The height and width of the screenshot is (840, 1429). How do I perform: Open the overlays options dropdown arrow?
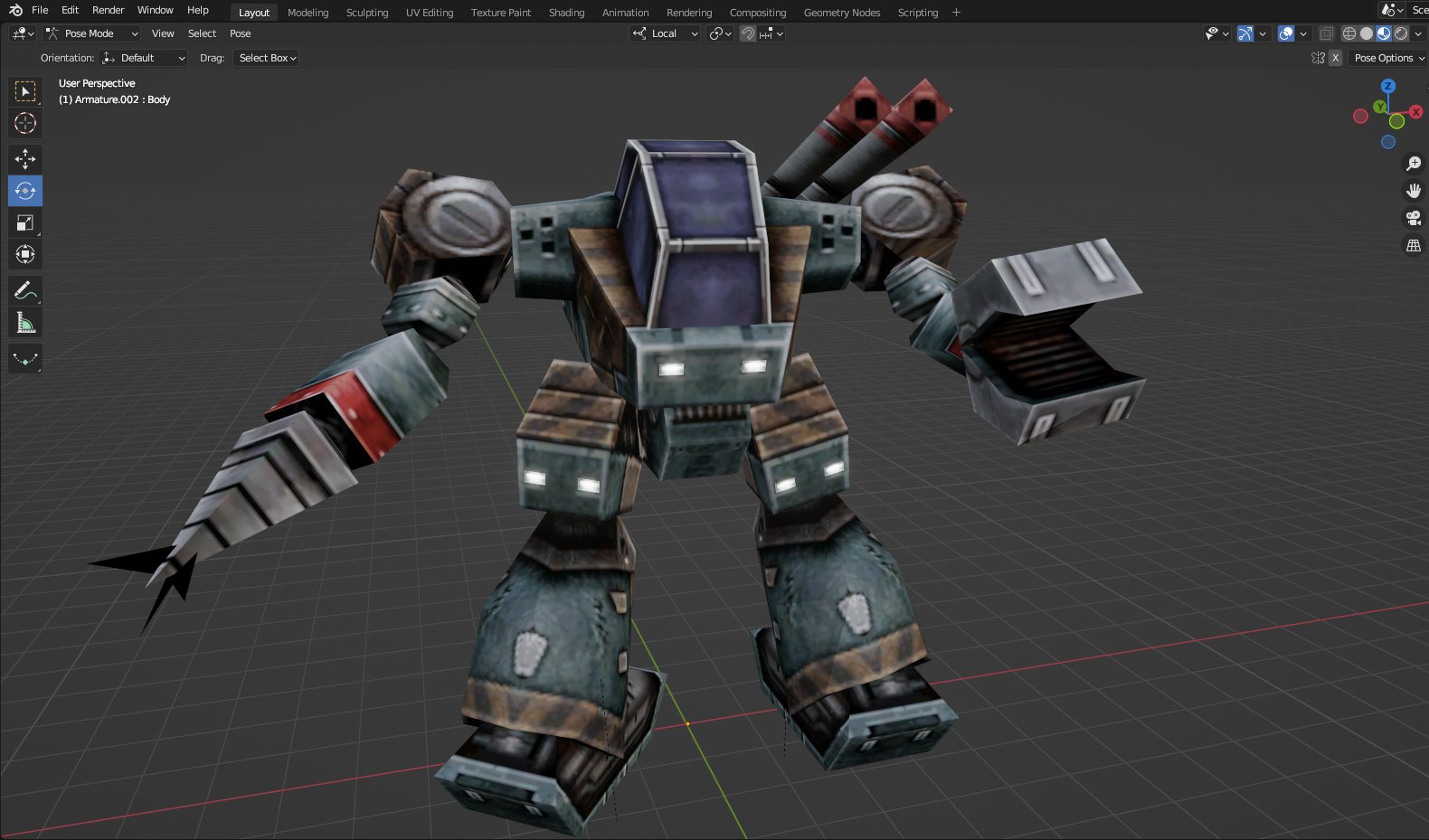pos(1303,33)
